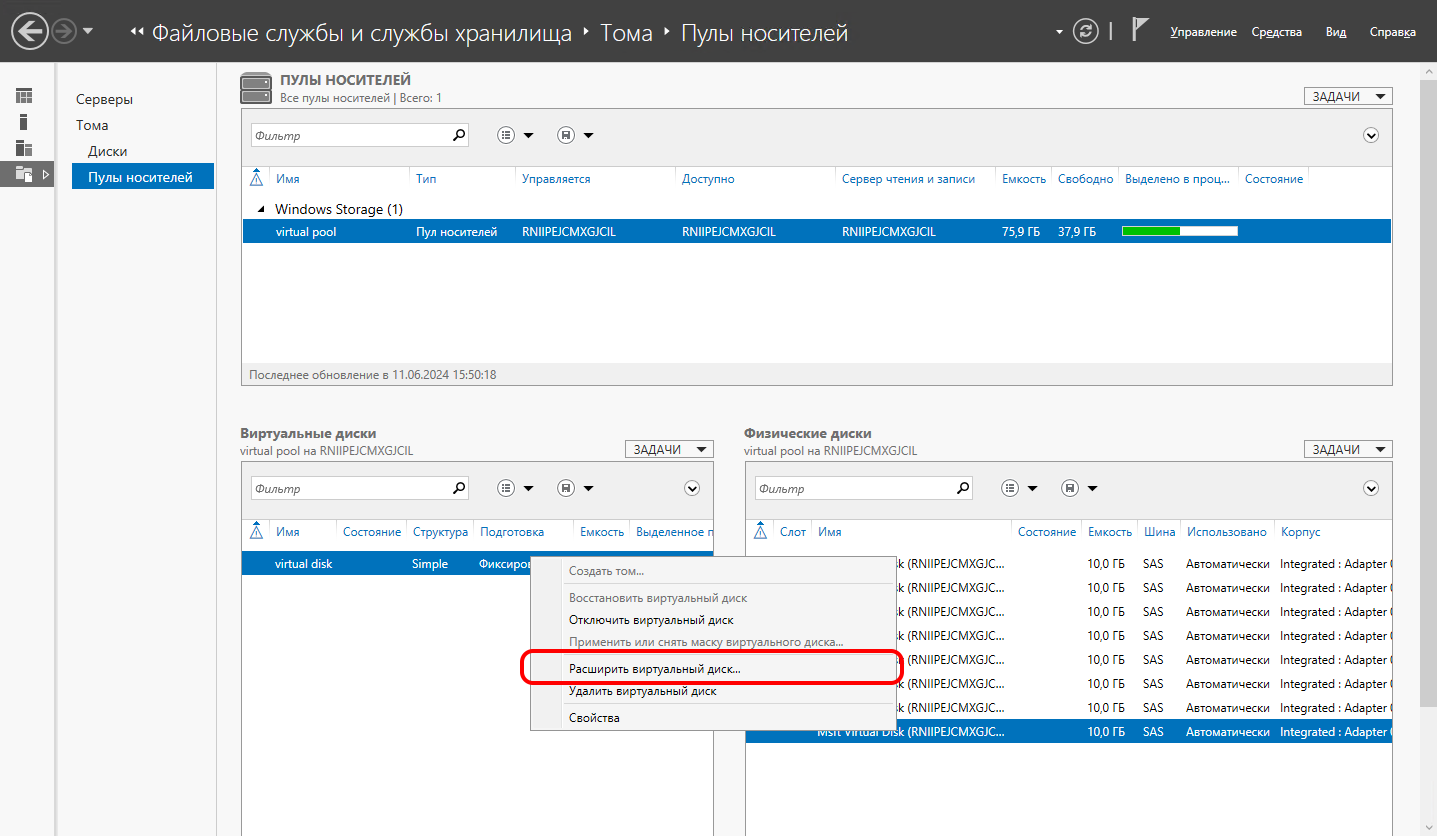Click in the physical disks filter field
Image resolution: width=1437 pixels, height=836 pixels.
[x=854, y=488]
